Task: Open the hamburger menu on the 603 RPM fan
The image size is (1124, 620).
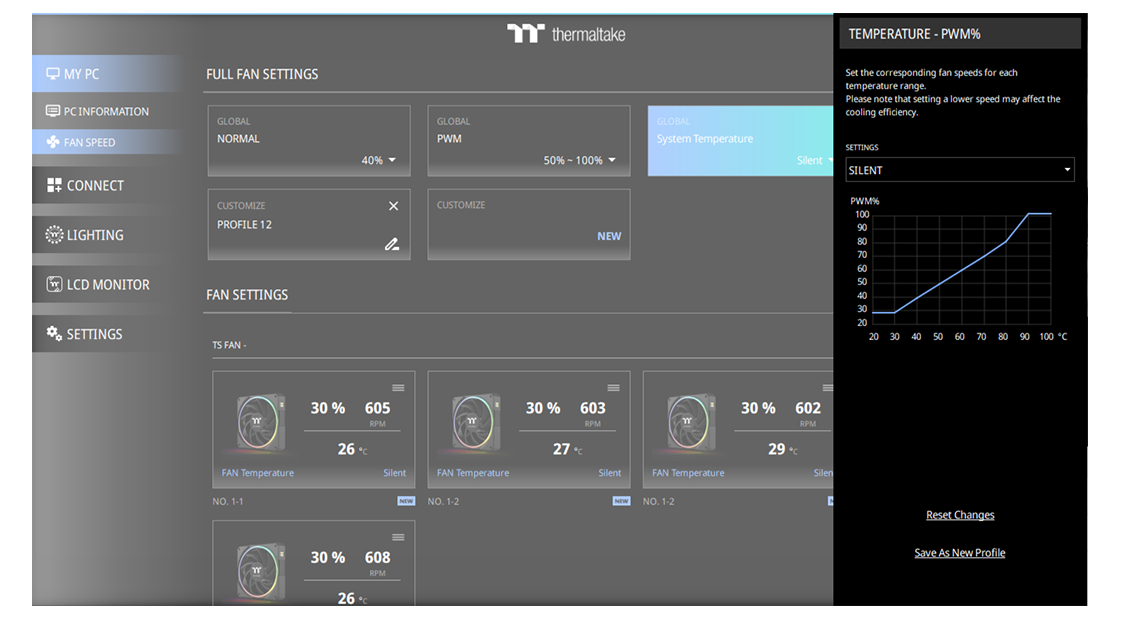Action: pyautogui.click(x=613, y=387)
